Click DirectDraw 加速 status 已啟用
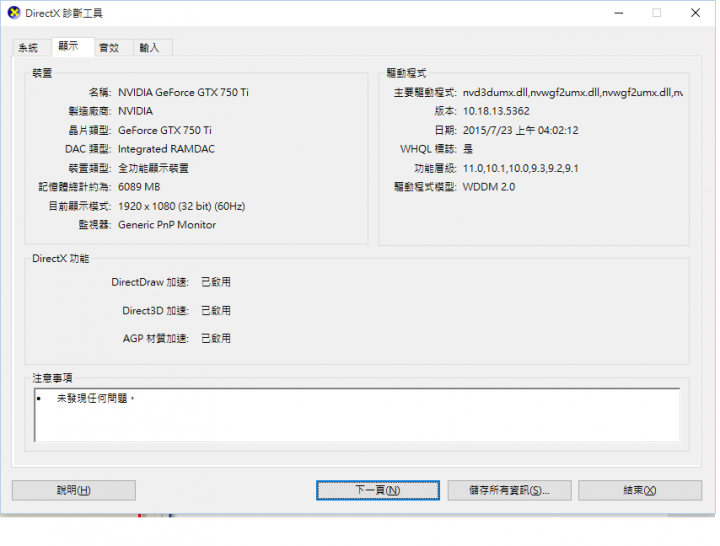Viewport: 720px width, 546px height. 216,282
